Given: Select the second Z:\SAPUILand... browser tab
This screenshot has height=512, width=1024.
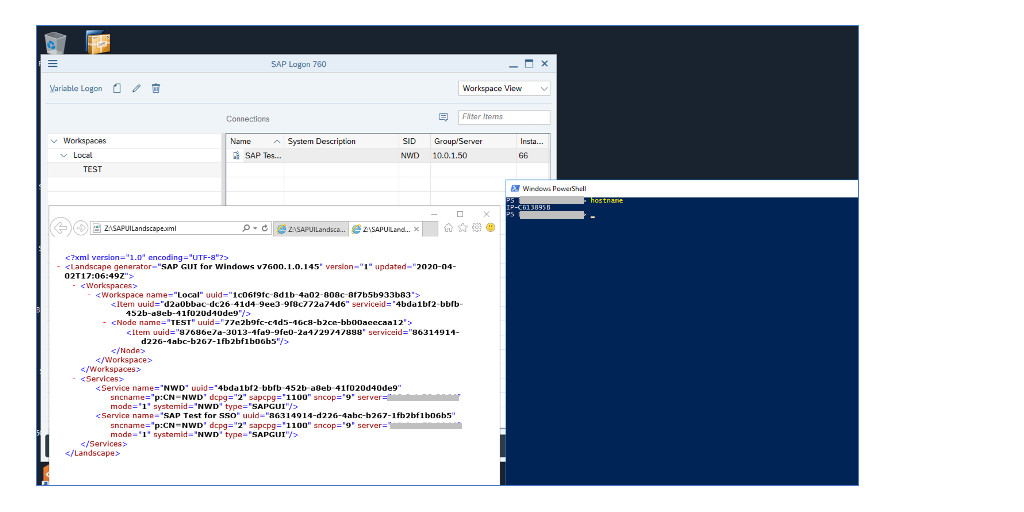Looking at the screenshot, I should point(385,229).
